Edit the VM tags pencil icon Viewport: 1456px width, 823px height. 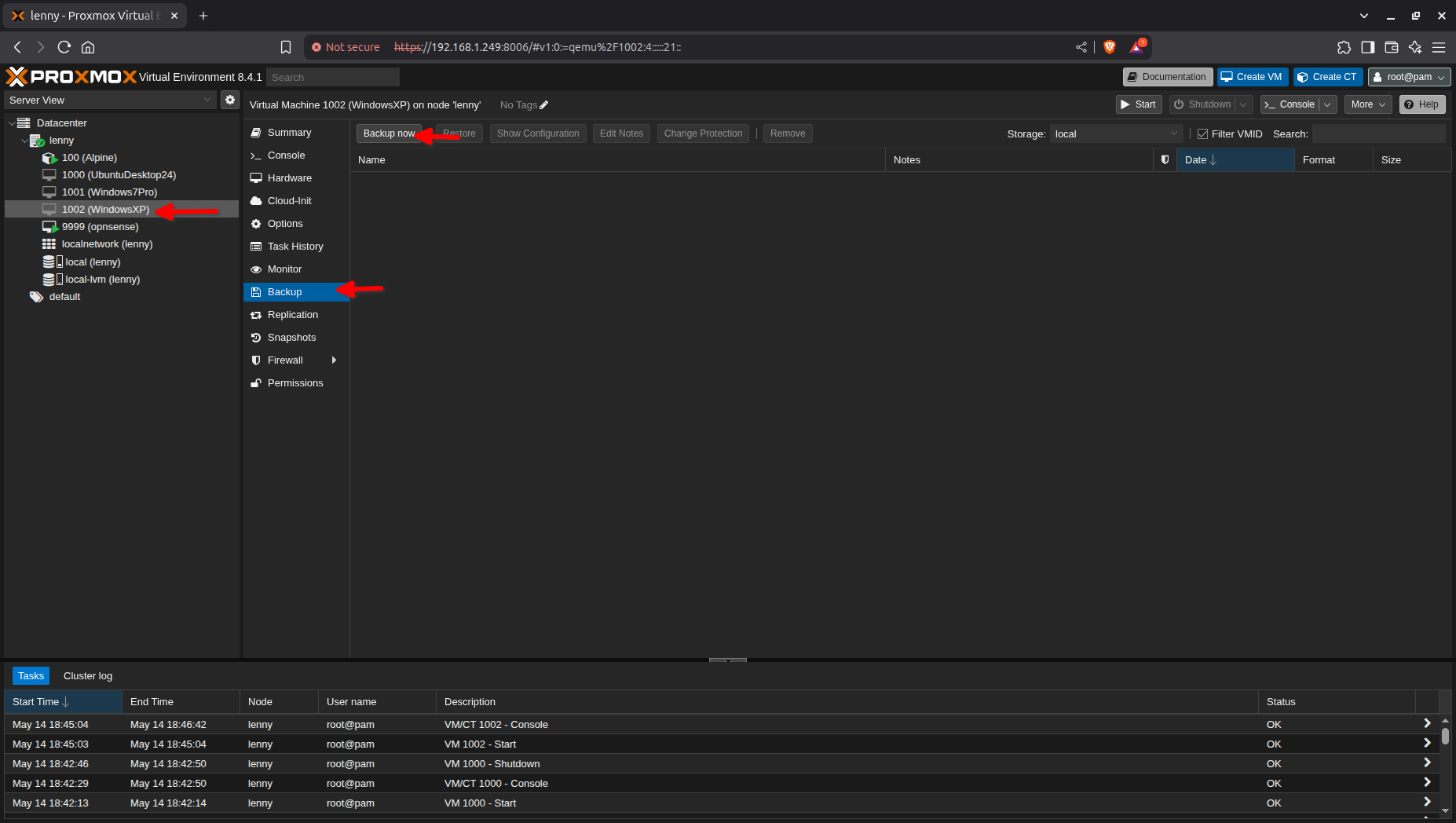coord(543,105)
